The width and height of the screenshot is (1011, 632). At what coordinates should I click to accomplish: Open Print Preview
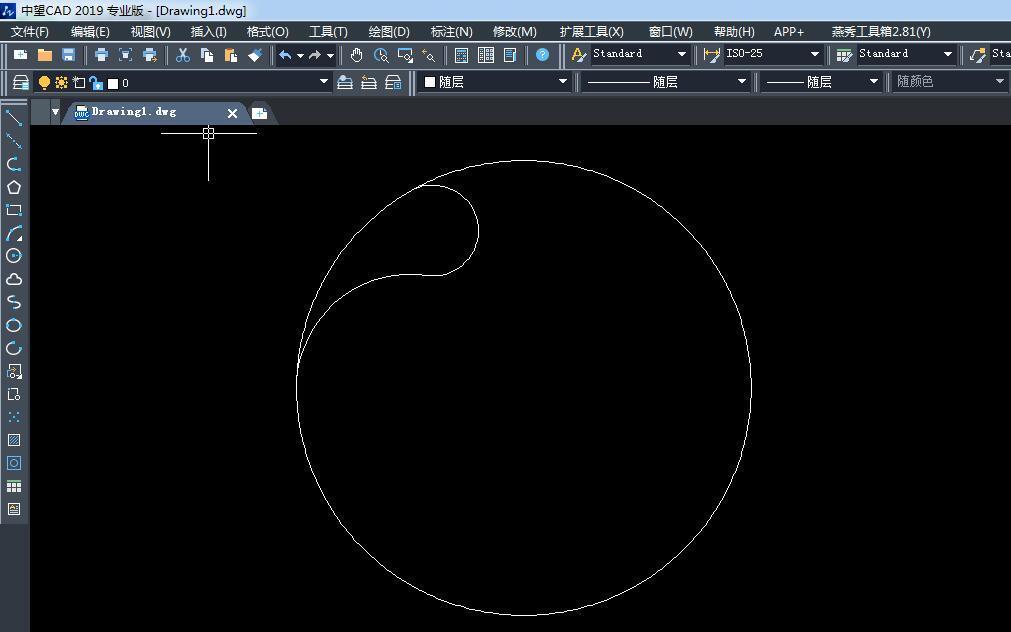(126, 55)
